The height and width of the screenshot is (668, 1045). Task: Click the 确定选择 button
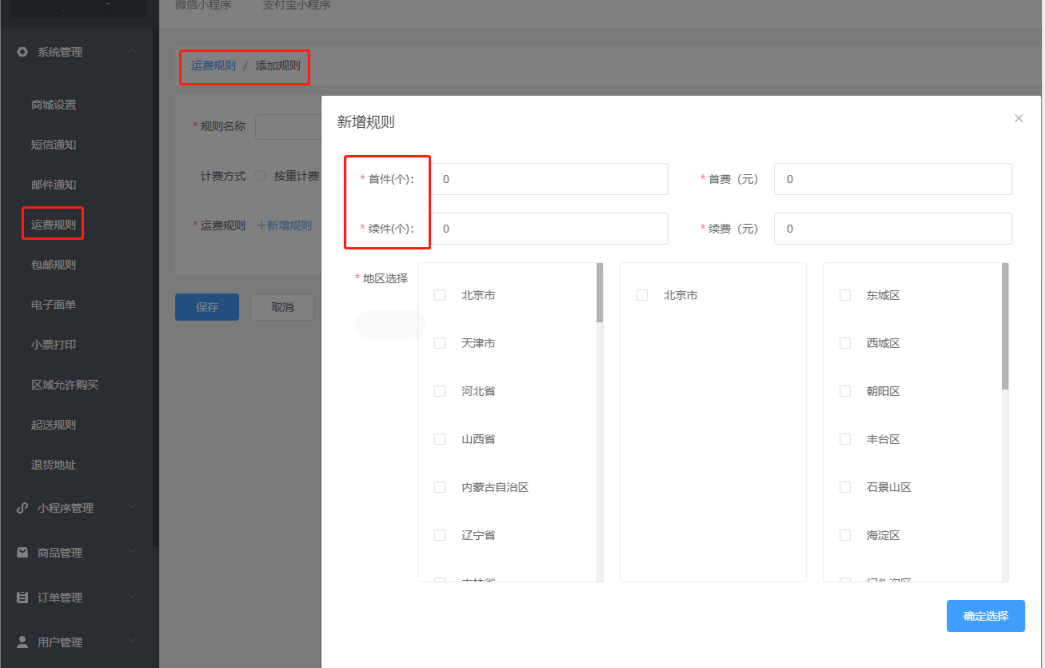tap(985, 616)
